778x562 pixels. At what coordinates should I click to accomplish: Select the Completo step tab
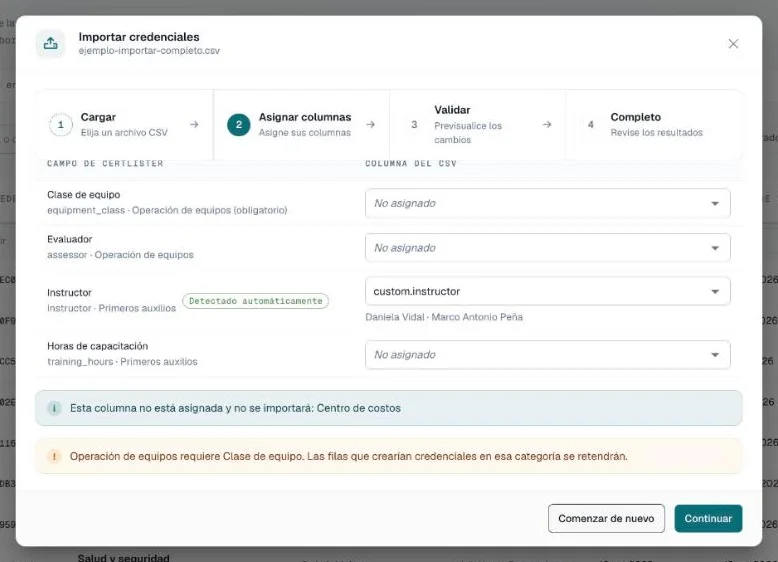653,125
